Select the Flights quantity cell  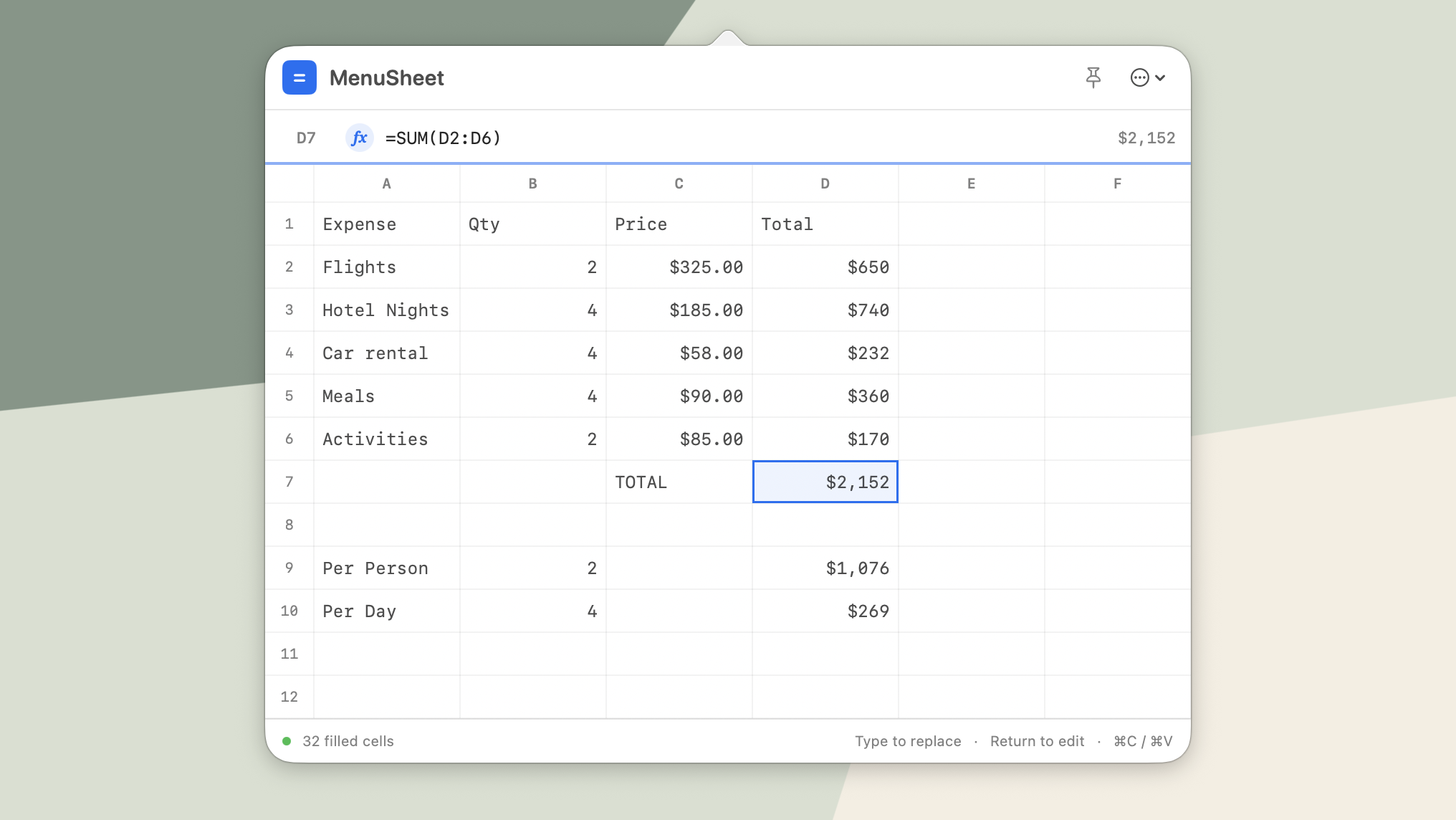(533, 267)
